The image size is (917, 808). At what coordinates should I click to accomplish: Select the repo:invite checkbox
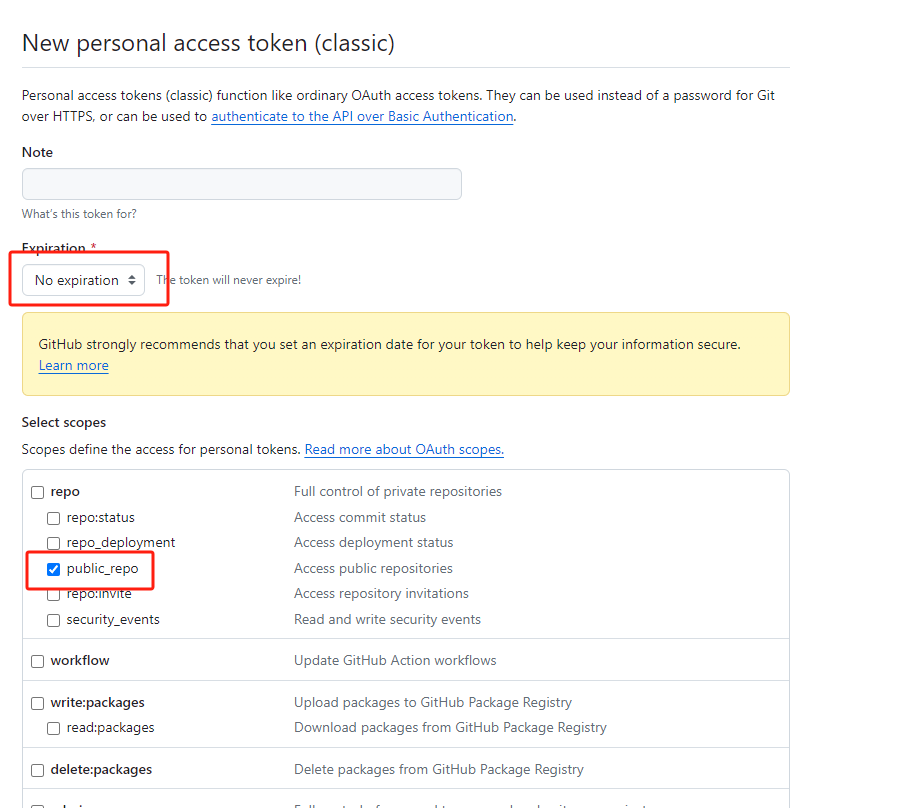pyautogui.click(x=54, y=594)
